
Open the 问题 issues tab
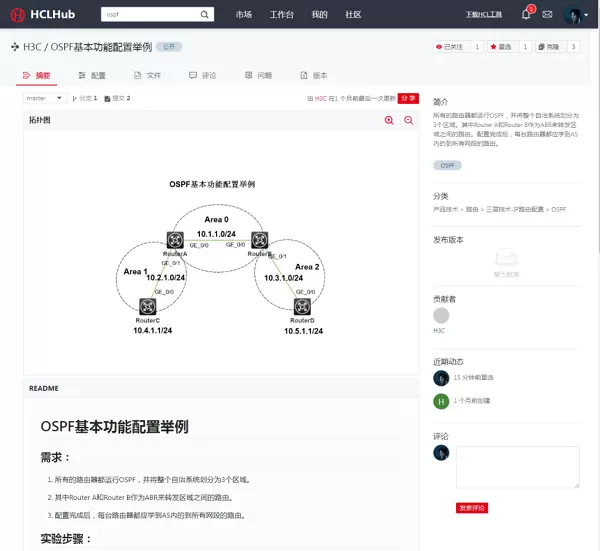(258, 75)
